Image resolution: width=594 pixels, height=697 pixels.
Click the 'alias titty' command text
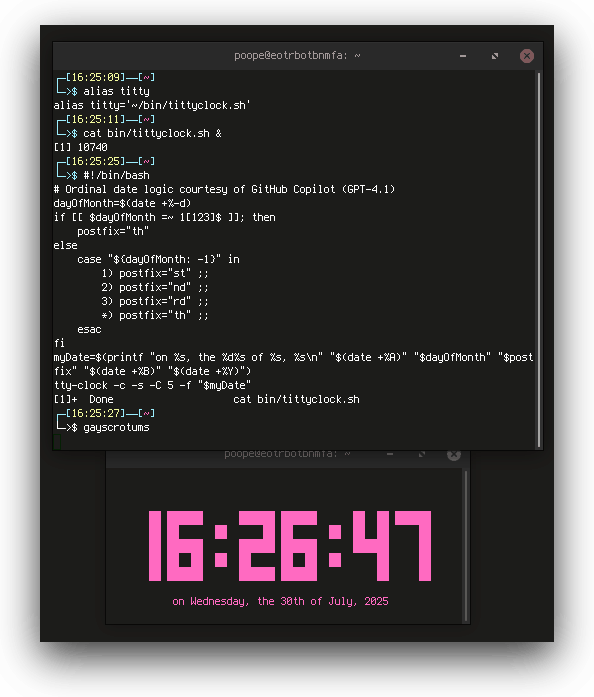coord(116,92)
